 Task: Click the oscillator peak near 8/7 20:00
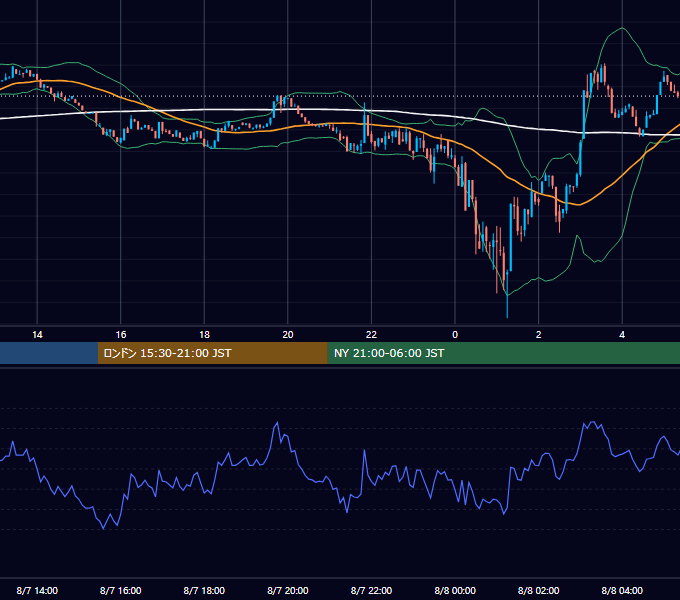277,423
